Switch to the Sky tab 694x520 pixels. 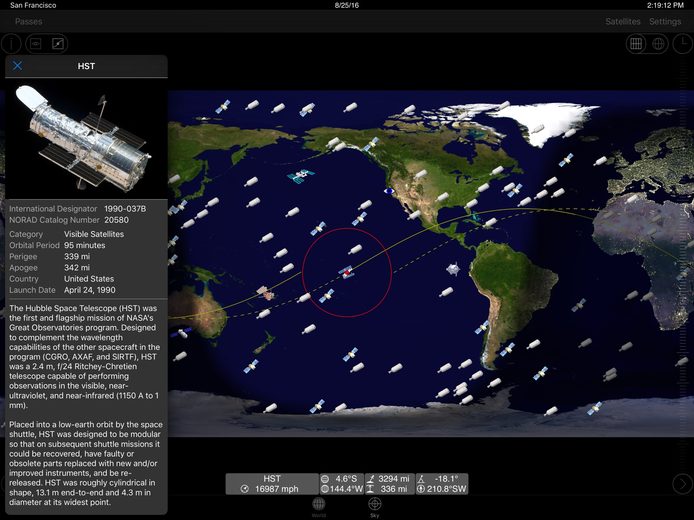click(x=374, y=507)
